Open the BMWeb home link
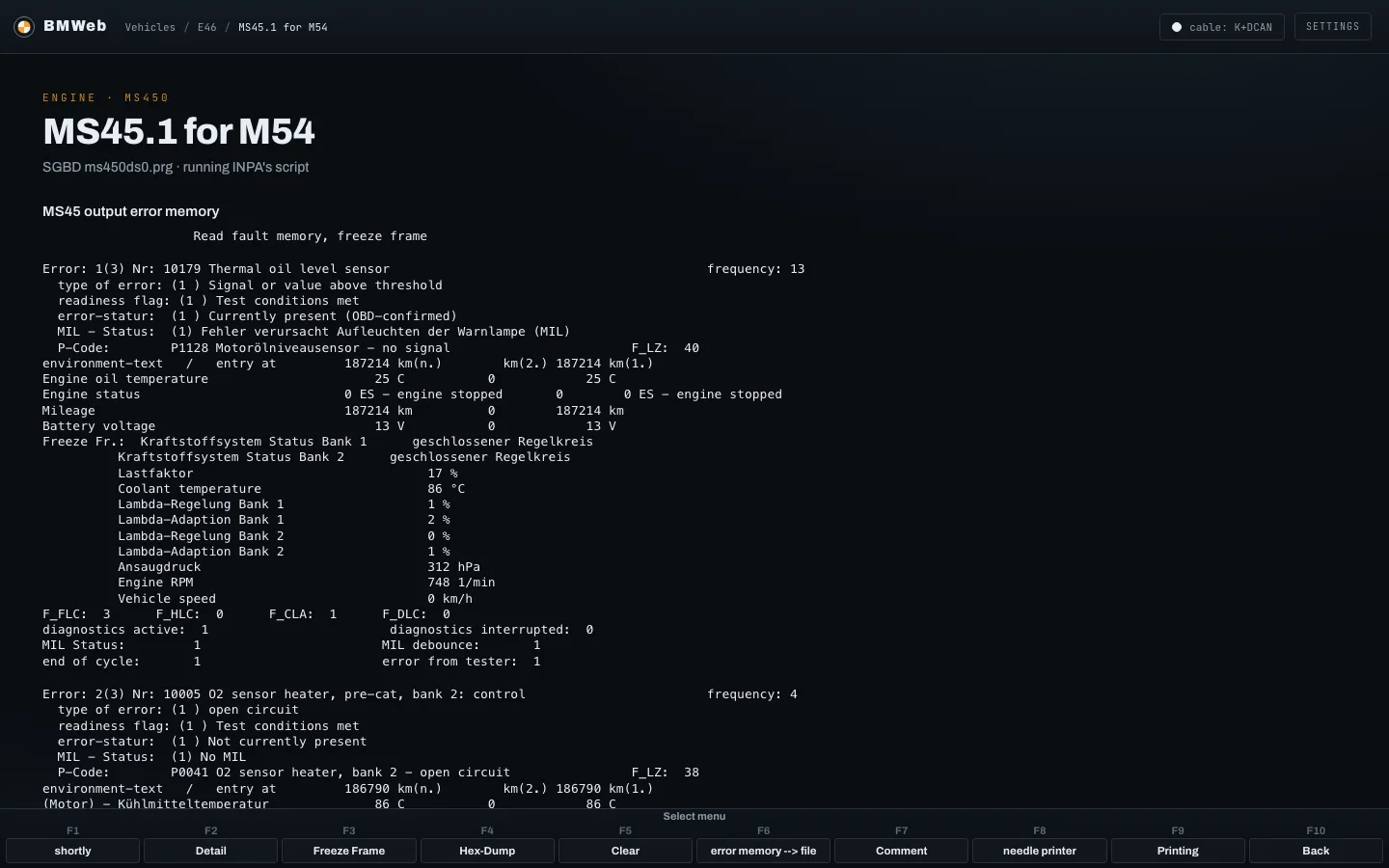1389x868 pixels. (x=60, y=27)
